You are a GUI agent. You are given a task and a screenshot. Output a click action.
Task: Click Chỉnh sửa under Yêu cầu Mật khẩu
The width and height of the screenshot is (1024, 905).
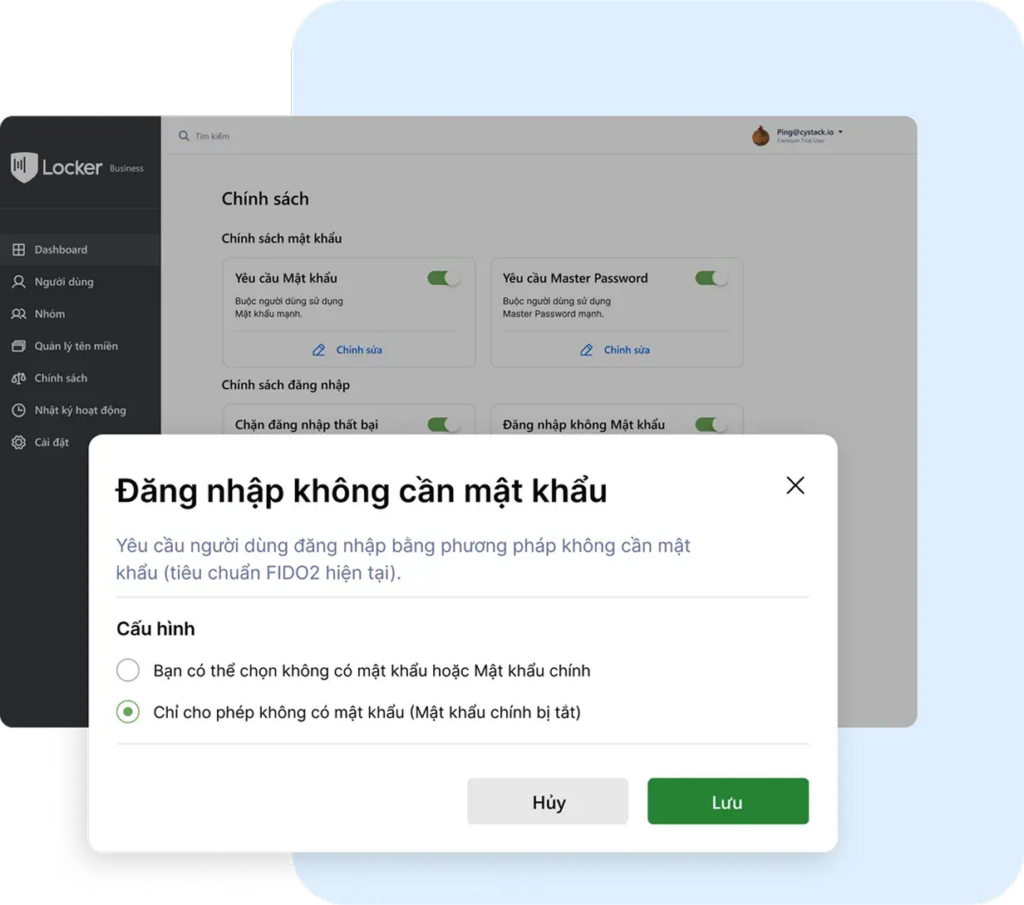click(x=347, y=350)
